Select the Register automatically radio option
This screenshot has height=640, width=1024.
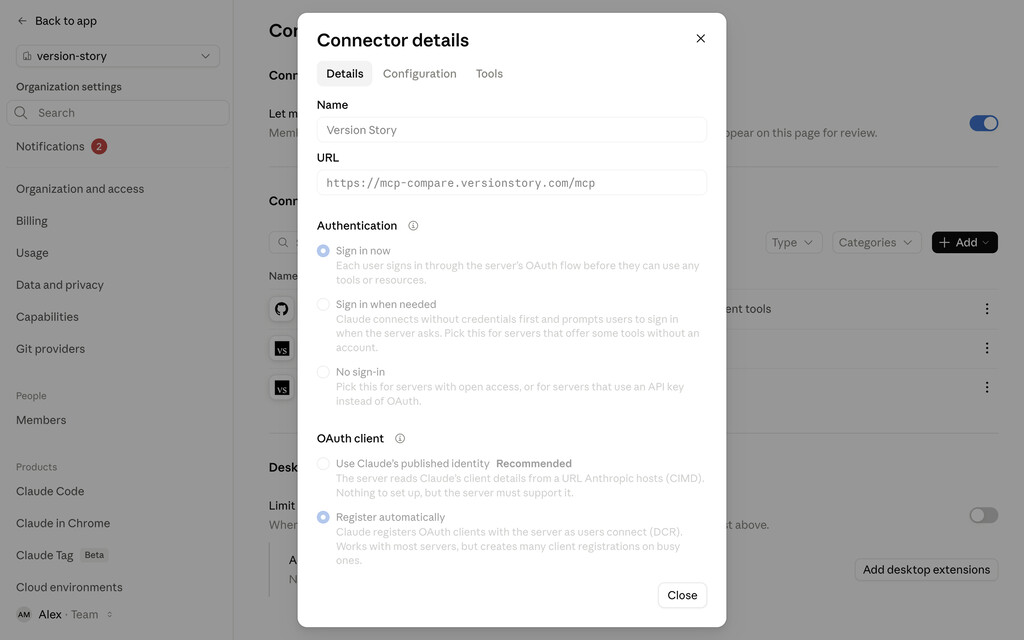pyautogui.click(x=323, y=517)
